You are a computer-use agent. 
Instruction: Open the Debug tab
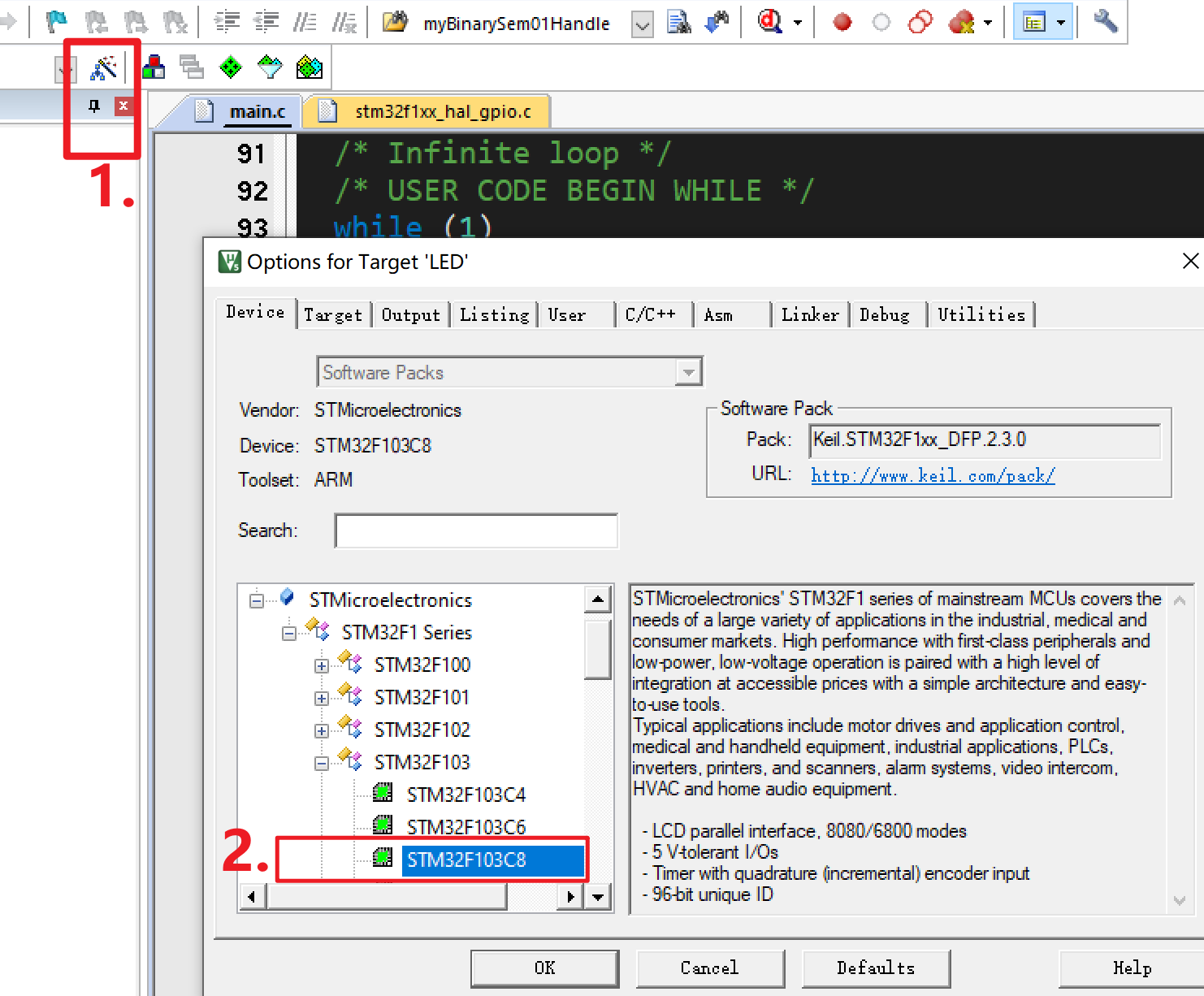point(887,315)
